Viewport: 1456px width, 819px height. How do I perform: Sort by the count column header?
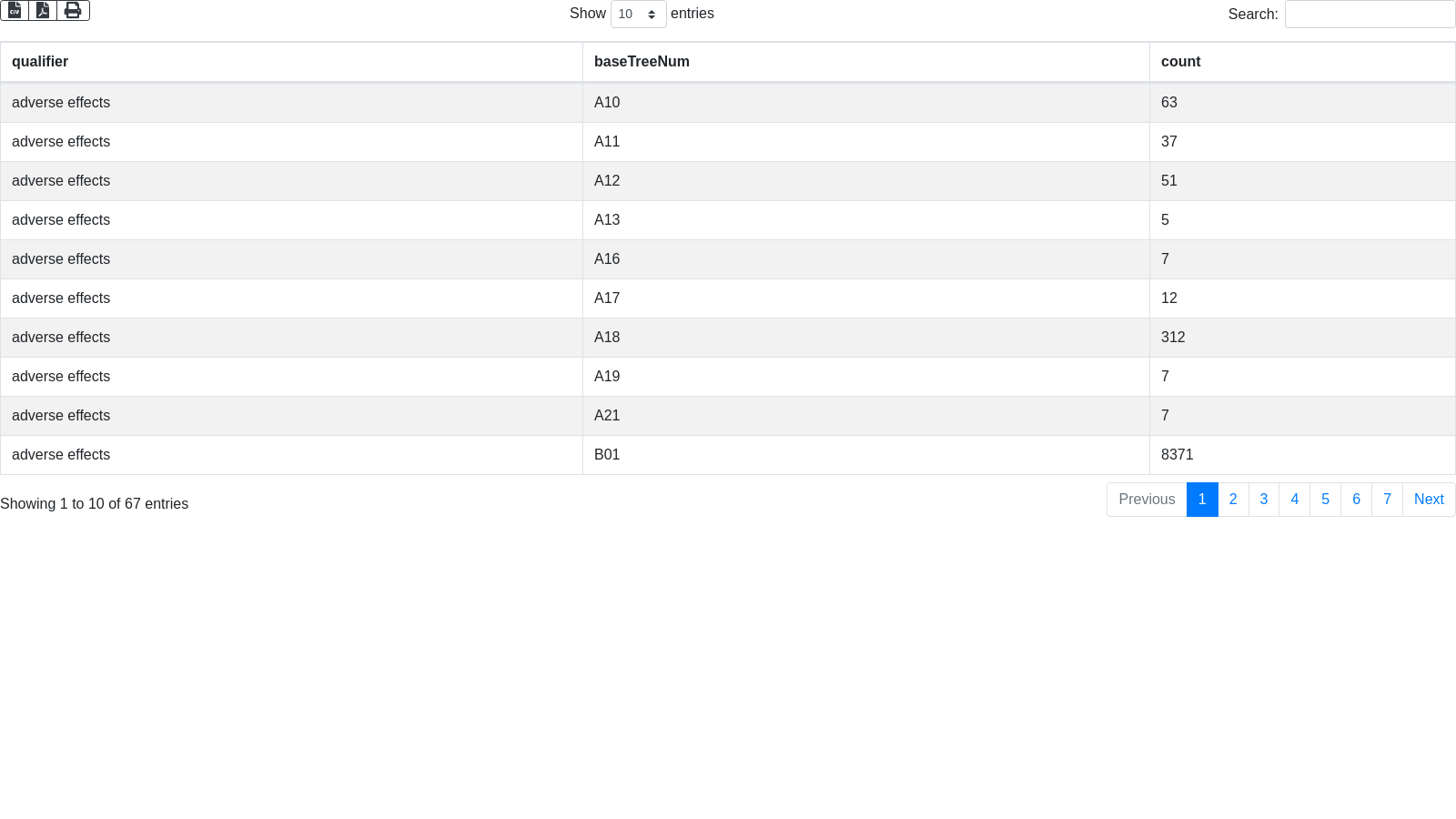point(1180,62)
